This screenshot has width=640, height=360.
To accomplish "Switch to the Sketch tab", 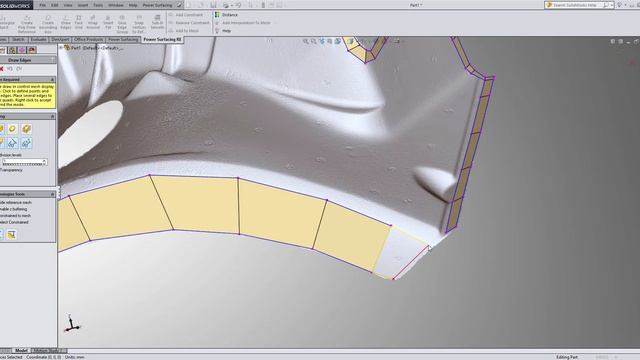I will click(x=18, y=40).
